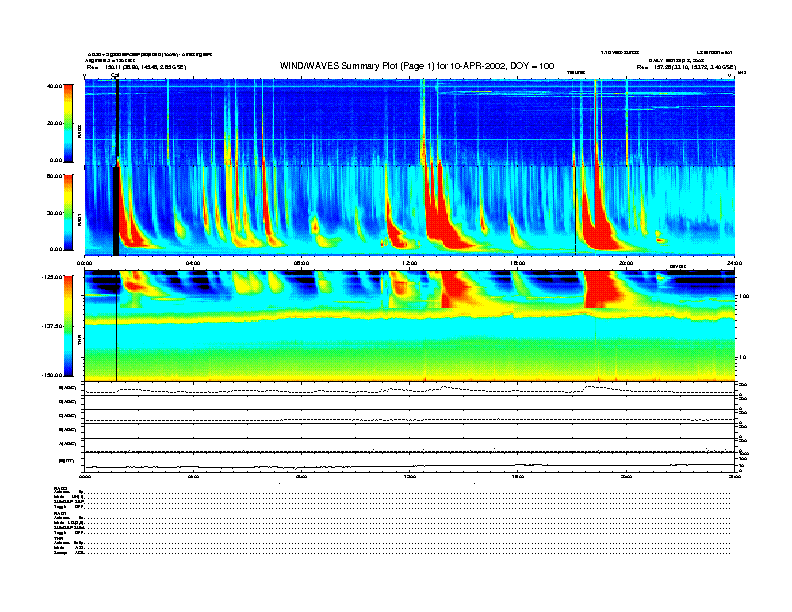Click the 10 label on TNR right axis
The width and height of the screenshot is (792, 612).
click(x=744, y=357)
